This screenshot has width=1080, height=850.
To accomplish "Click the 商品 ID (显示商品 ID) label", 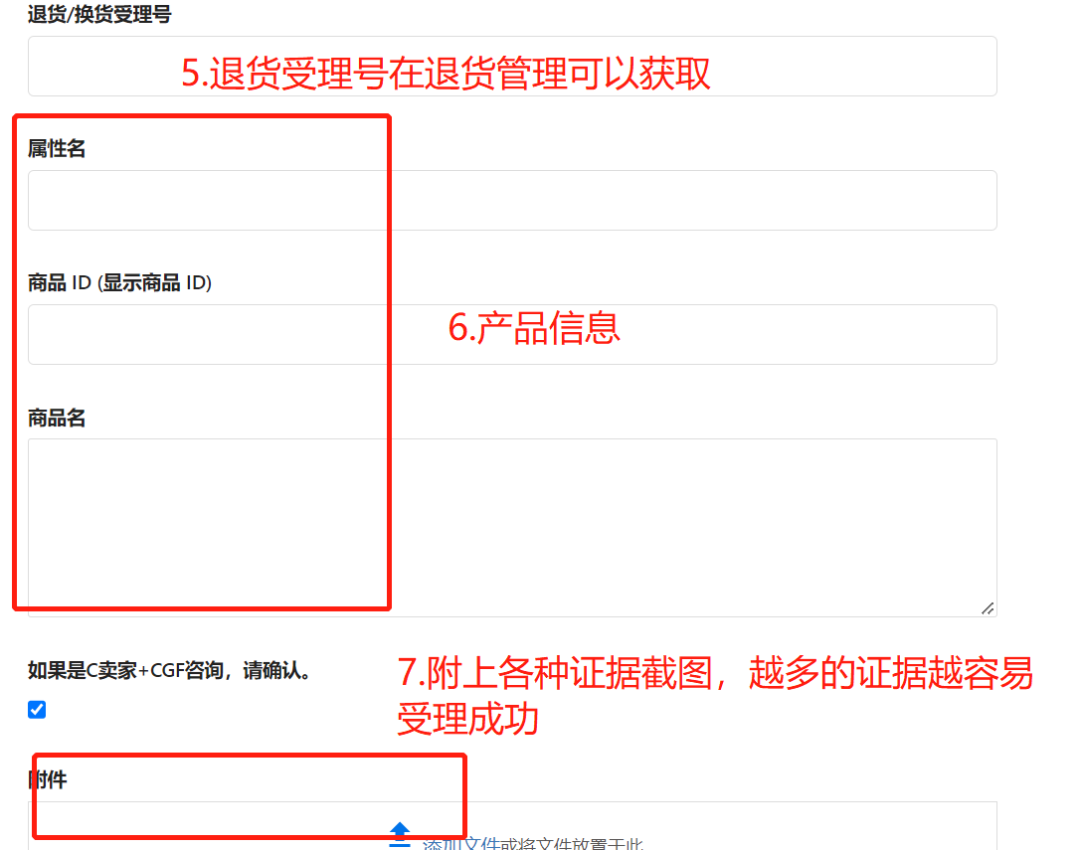I will click(120, 283).
